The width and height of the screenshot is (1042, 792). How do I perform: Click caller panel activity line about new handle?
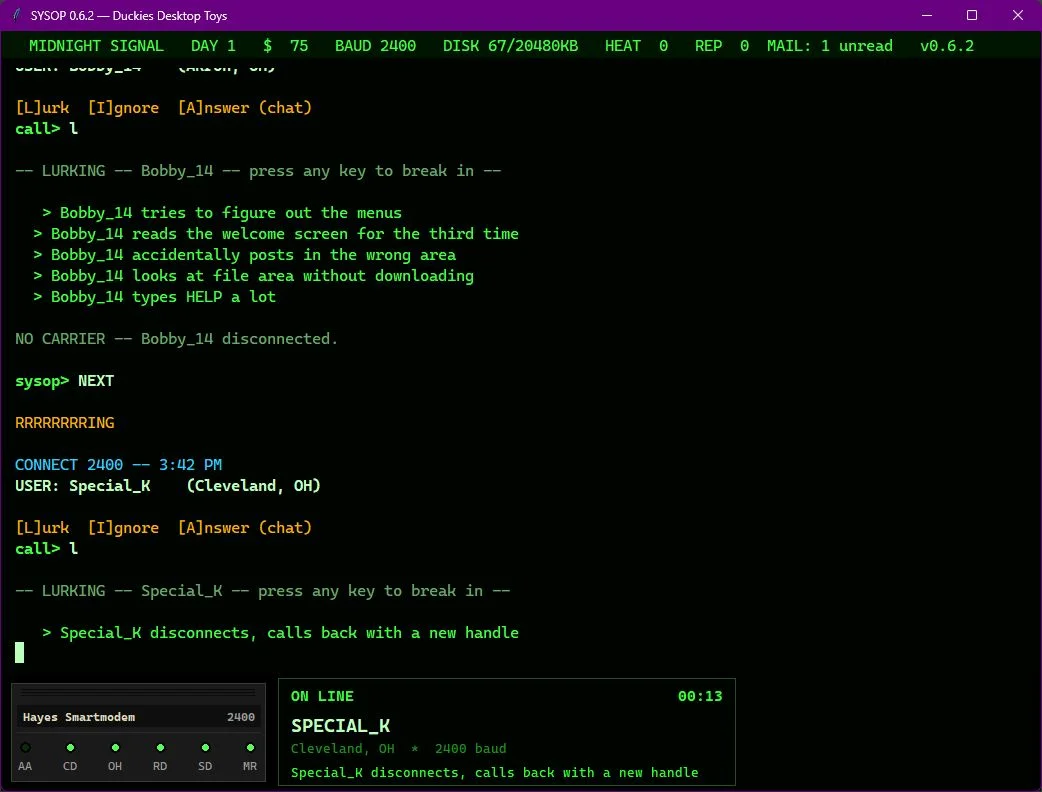tap(494, 773)
